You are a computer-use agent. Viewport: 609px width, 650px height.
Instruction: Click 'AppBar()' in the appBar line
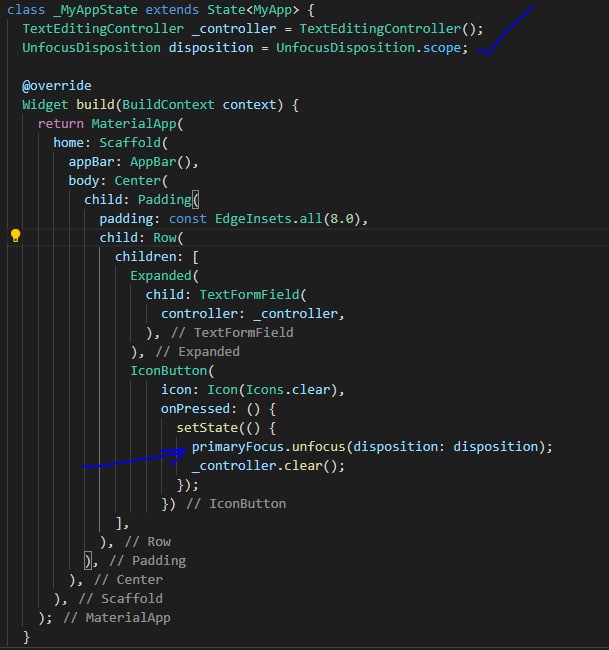[x=161, y=162]
